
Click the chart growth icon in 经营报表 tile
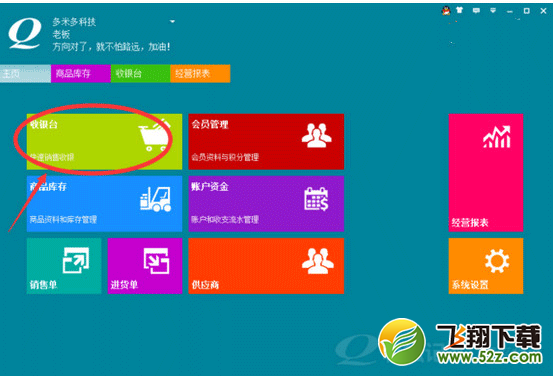[x=497, y=137]
